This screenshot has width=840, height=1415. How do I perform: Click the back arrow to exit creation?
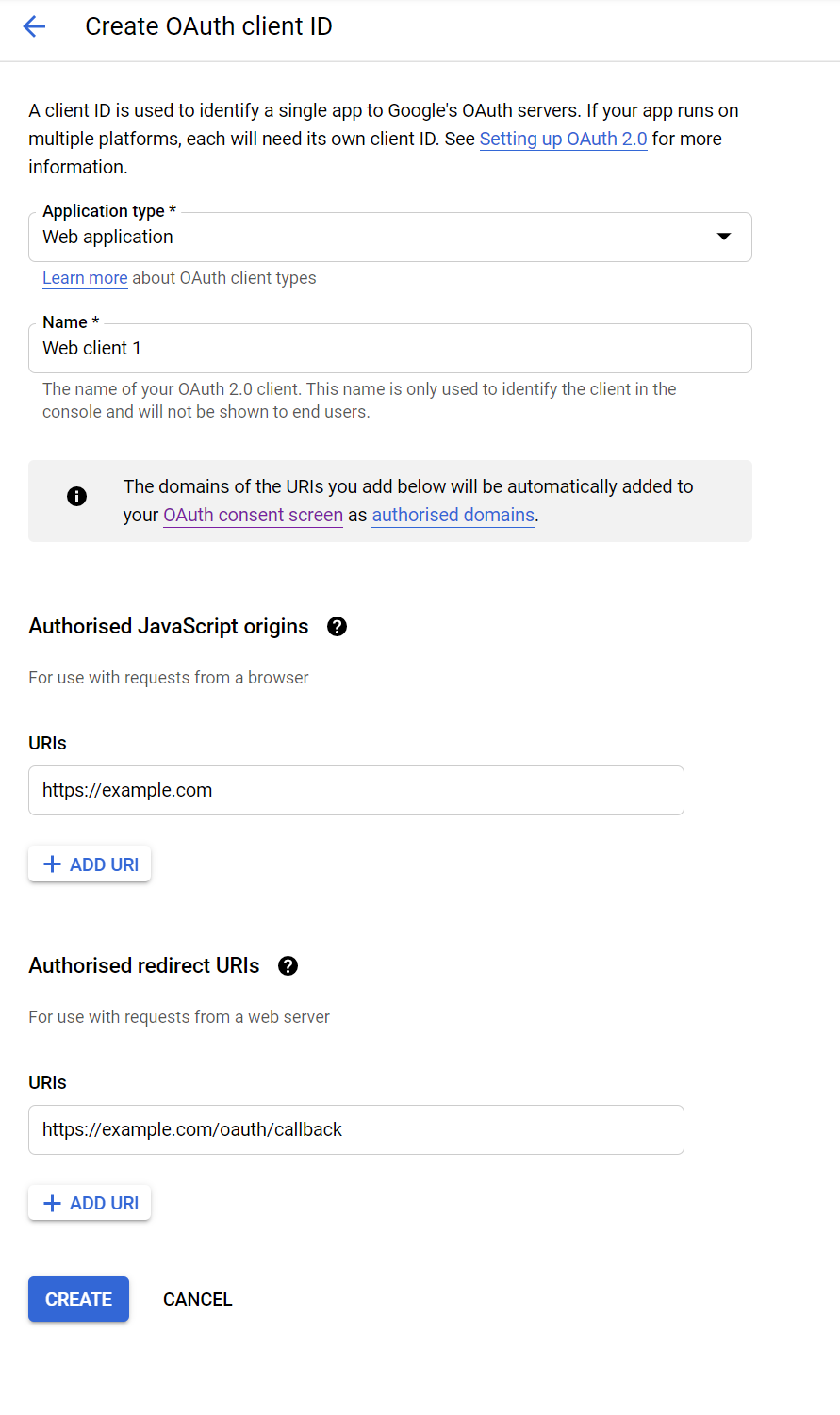pyautogui.click(x=34, y=26)
